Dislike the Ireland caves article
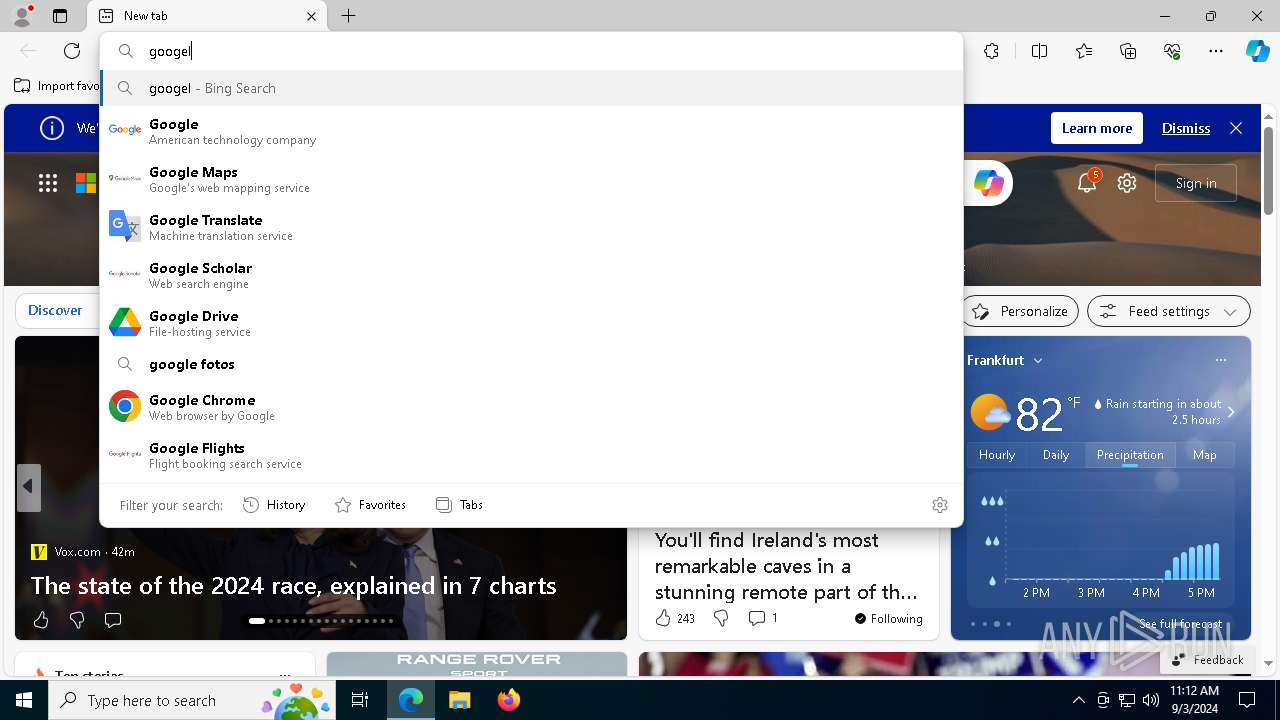This screenshot has height=720, width=1280. (721, 618)
